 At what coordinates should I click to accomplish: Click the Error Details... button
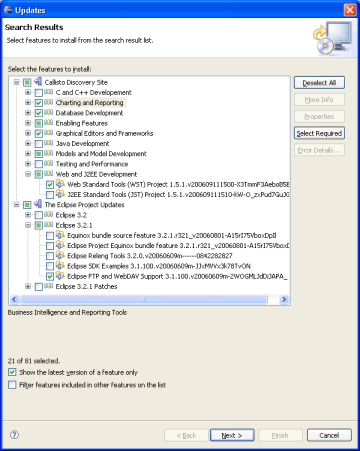[x=319, y=150]
